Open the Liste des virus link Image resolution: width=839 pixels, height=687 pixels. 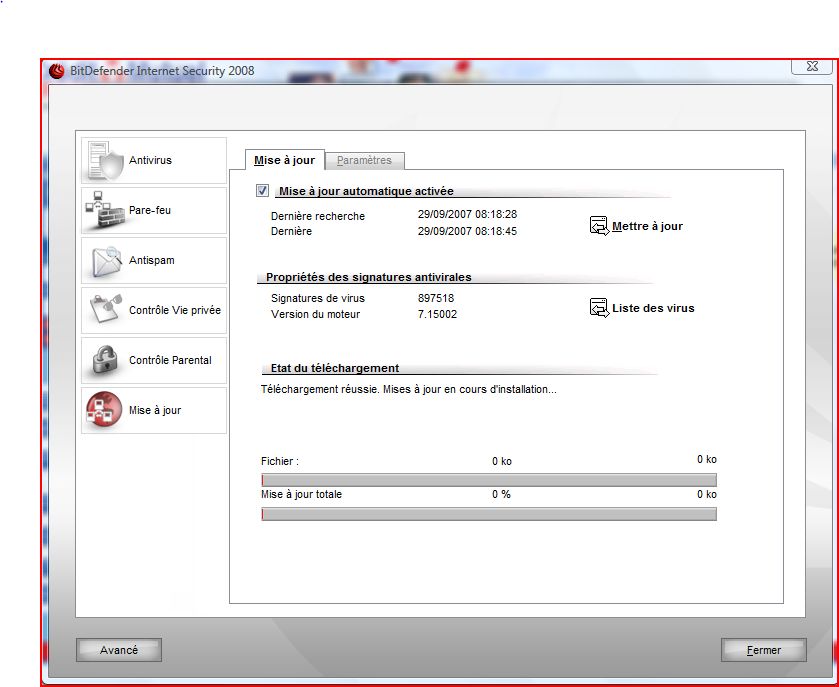[x=653, y=308]
